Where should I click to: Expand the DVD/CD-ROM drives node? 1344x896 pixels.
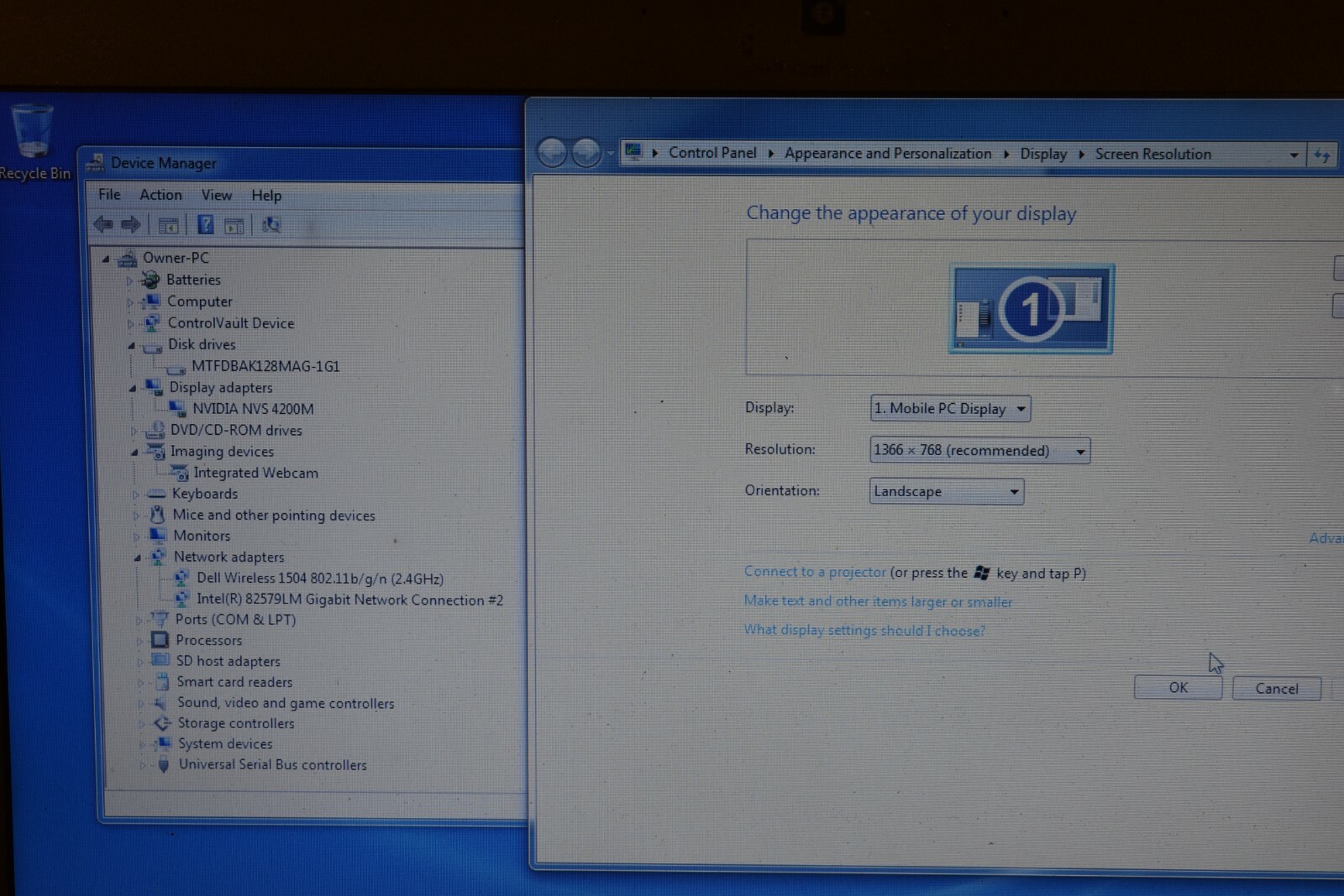point(134,431)
